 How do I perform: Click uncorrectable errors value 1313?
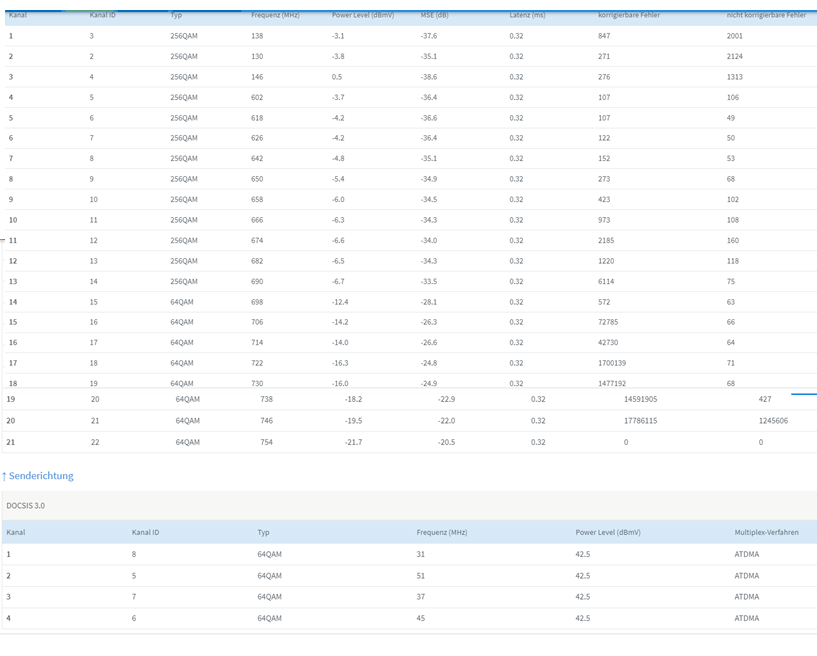coord(735,77)
